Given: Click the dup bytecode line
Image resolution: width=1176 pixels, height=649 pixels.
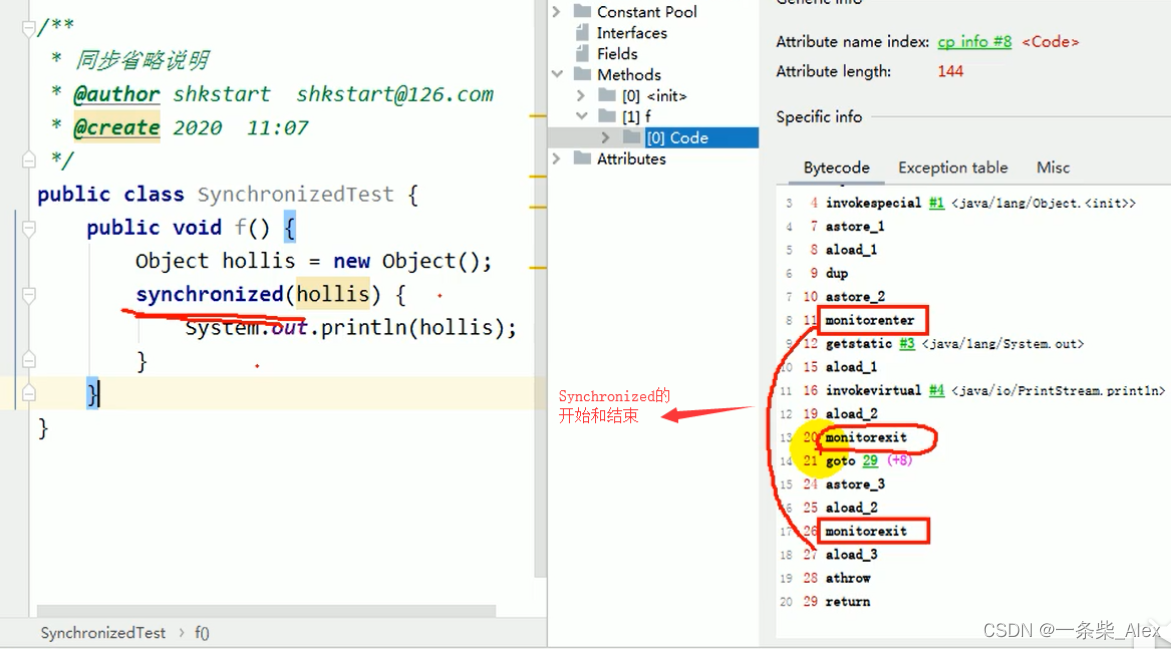Looking at the screenshot, I should pos(836,273).
